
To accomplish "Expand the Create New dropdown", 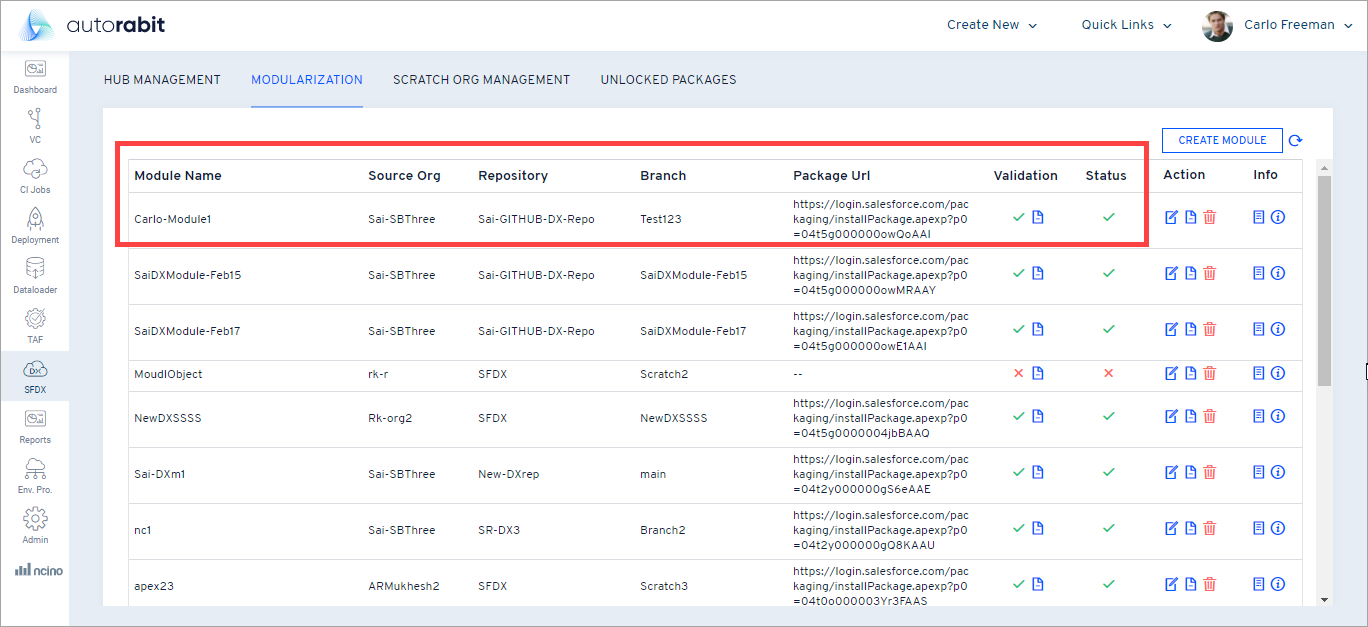I will 991,25.
